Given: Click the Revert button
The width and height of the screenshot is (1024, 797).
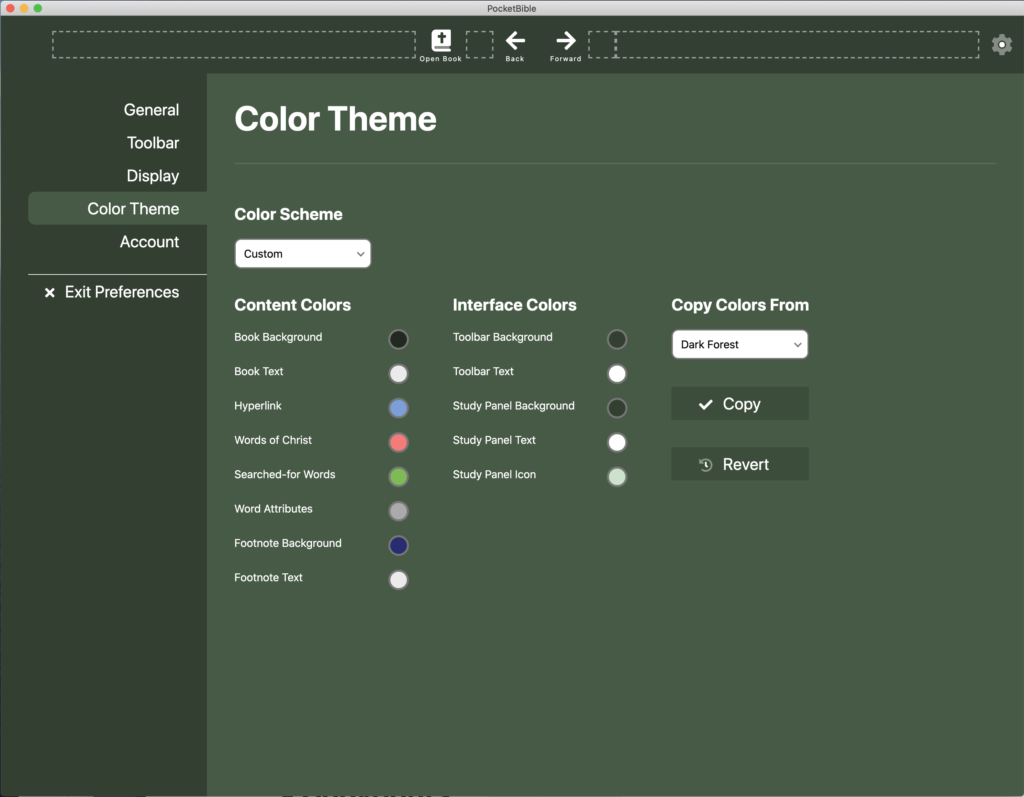Looking at the screenshot, I should coord(740,464).
